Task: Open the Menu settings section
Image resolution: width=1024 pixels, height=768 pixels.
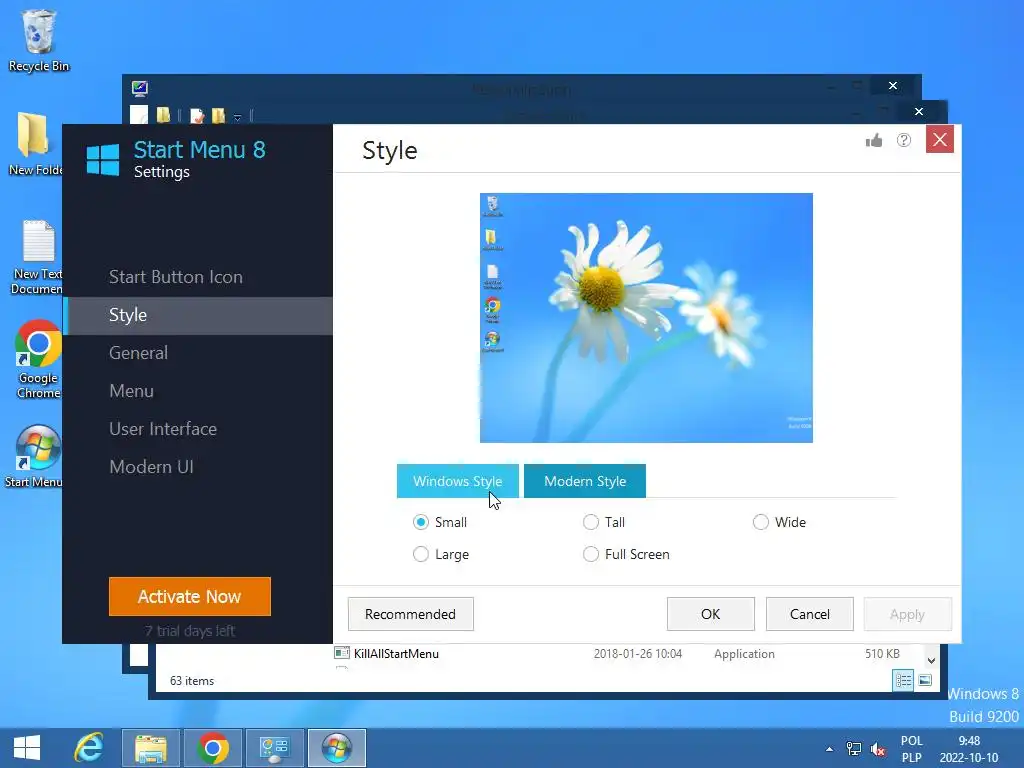Action: [x=131, y=391]
